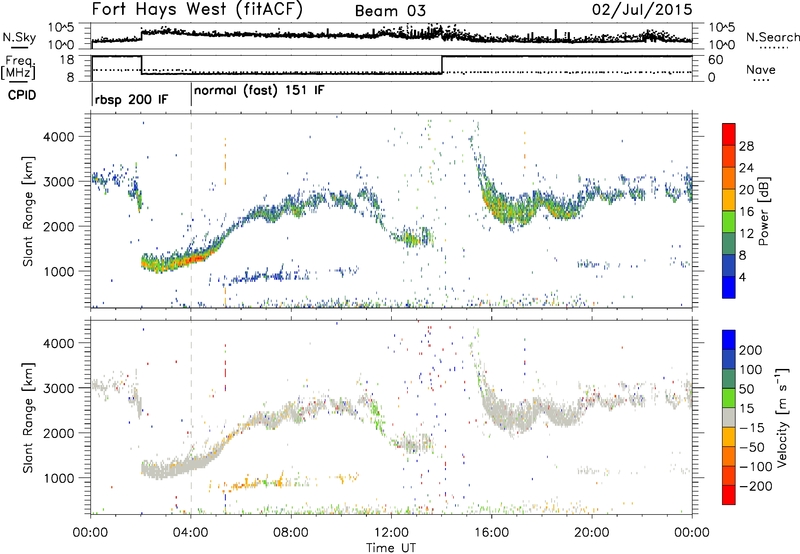Viewport: 800px width, 554px height.
Task: Click the '200' Velocity colorbar tick
Action: pos(751,350)
